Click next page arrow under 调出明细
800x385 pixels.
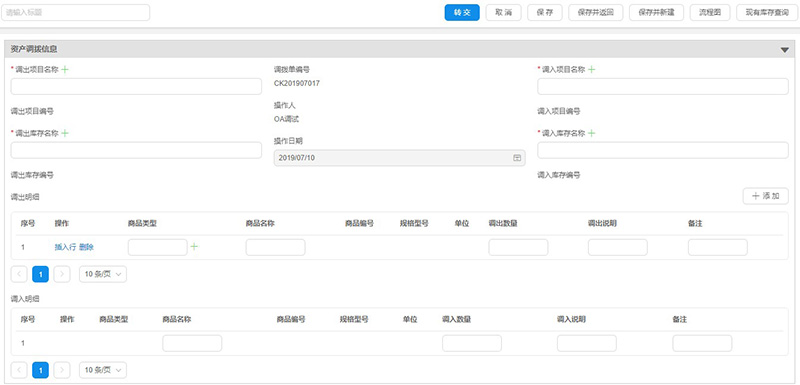point(62,274)
